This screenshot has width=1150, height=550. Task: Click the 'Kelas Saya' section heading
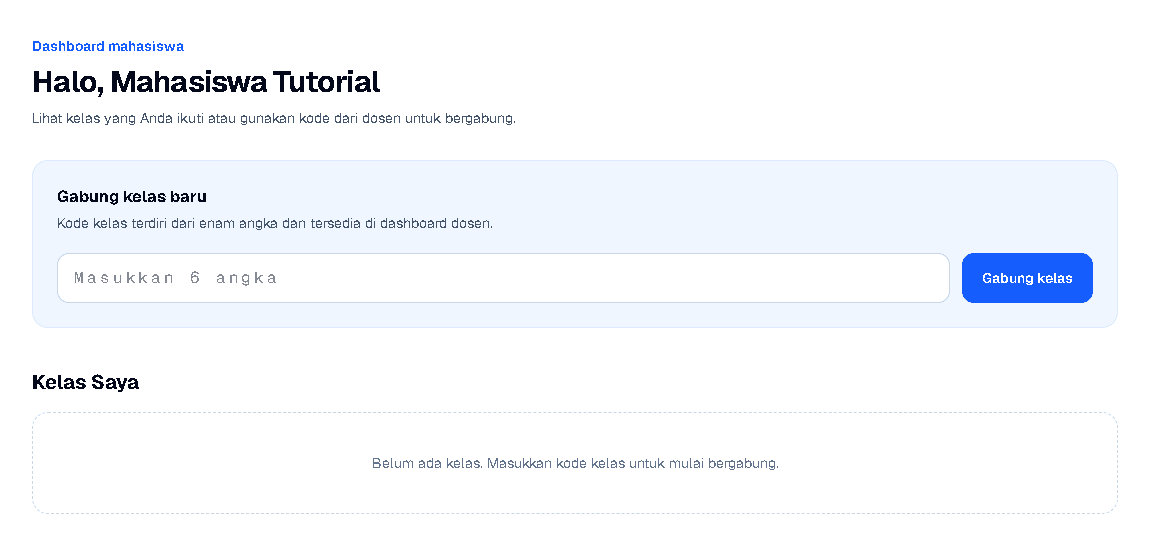(86, 382)
